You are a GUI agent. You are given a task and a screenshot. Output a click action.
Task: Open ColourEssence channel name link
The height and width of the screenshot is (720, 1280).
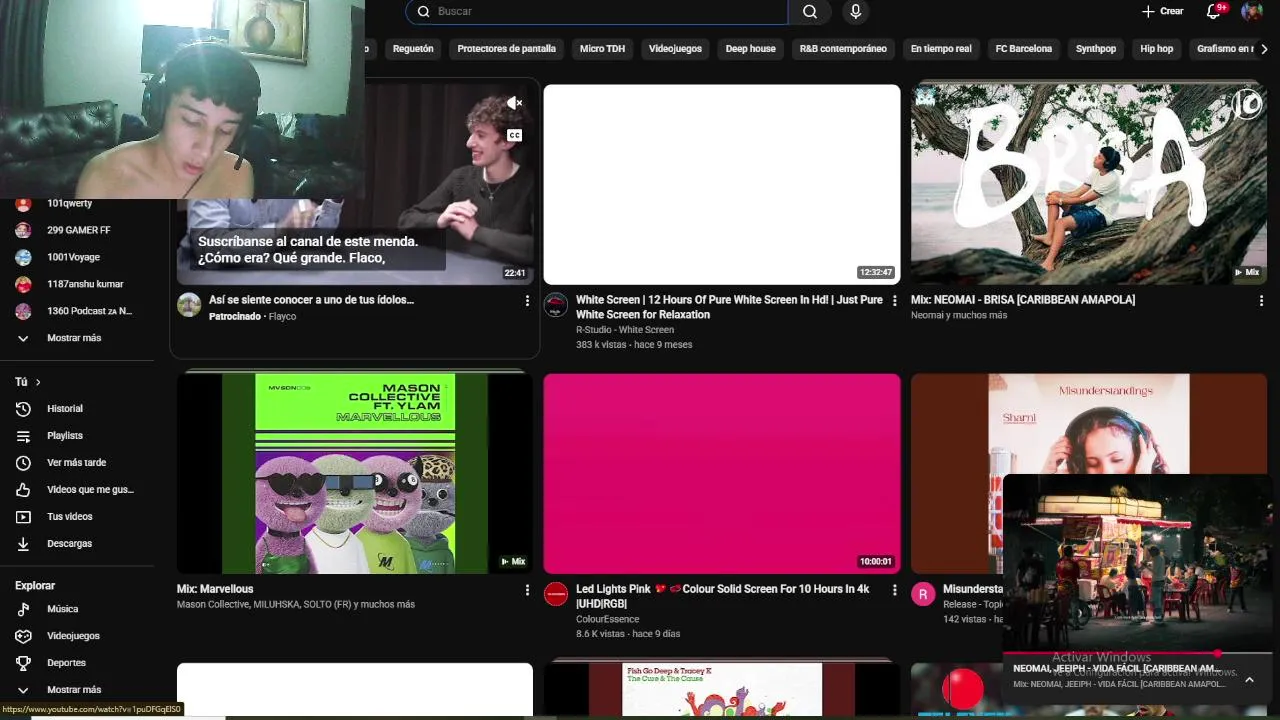tap(607, 619)
